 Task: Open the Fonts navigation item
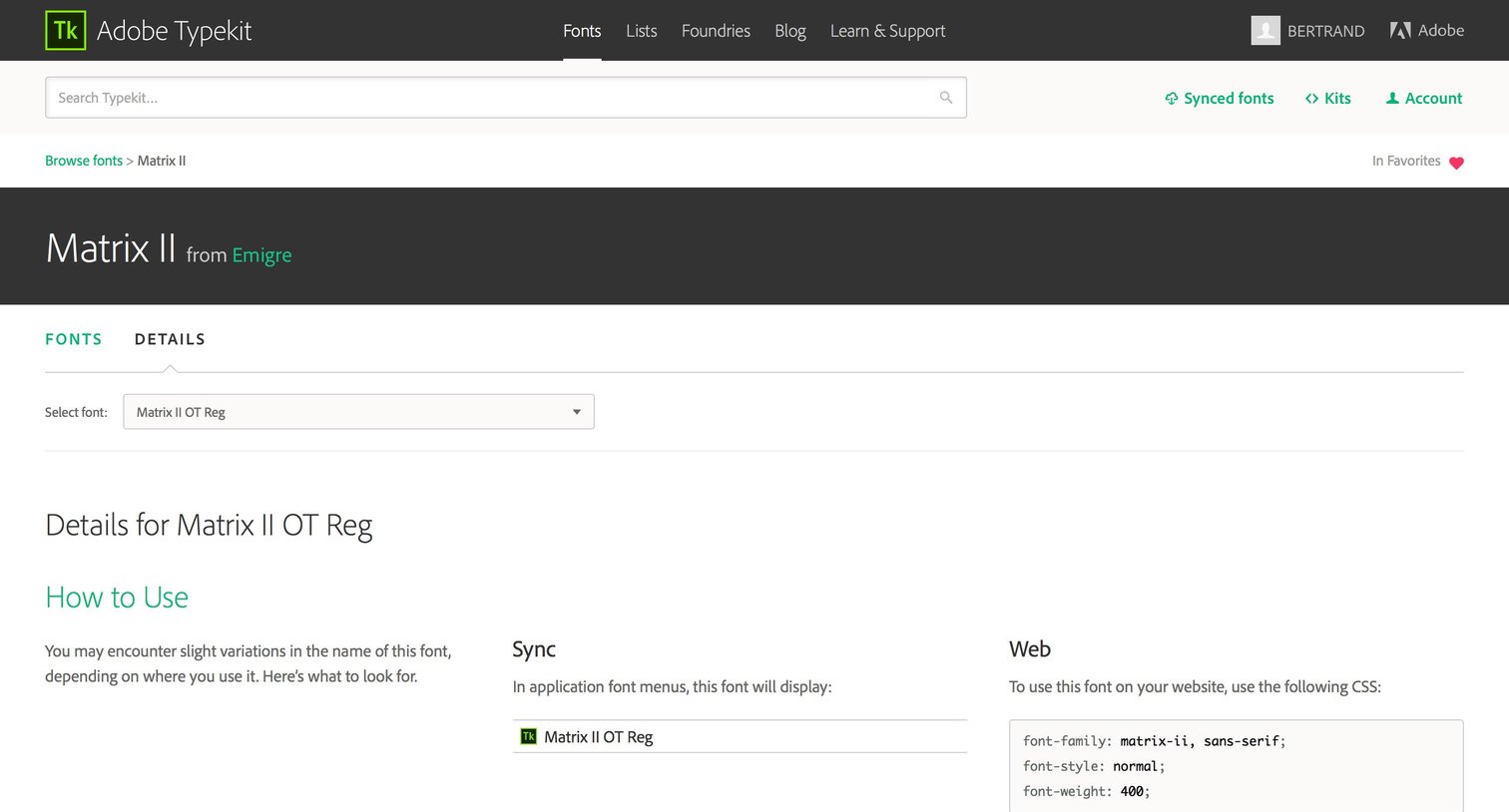pyautogui.click(x=582, y=31)
